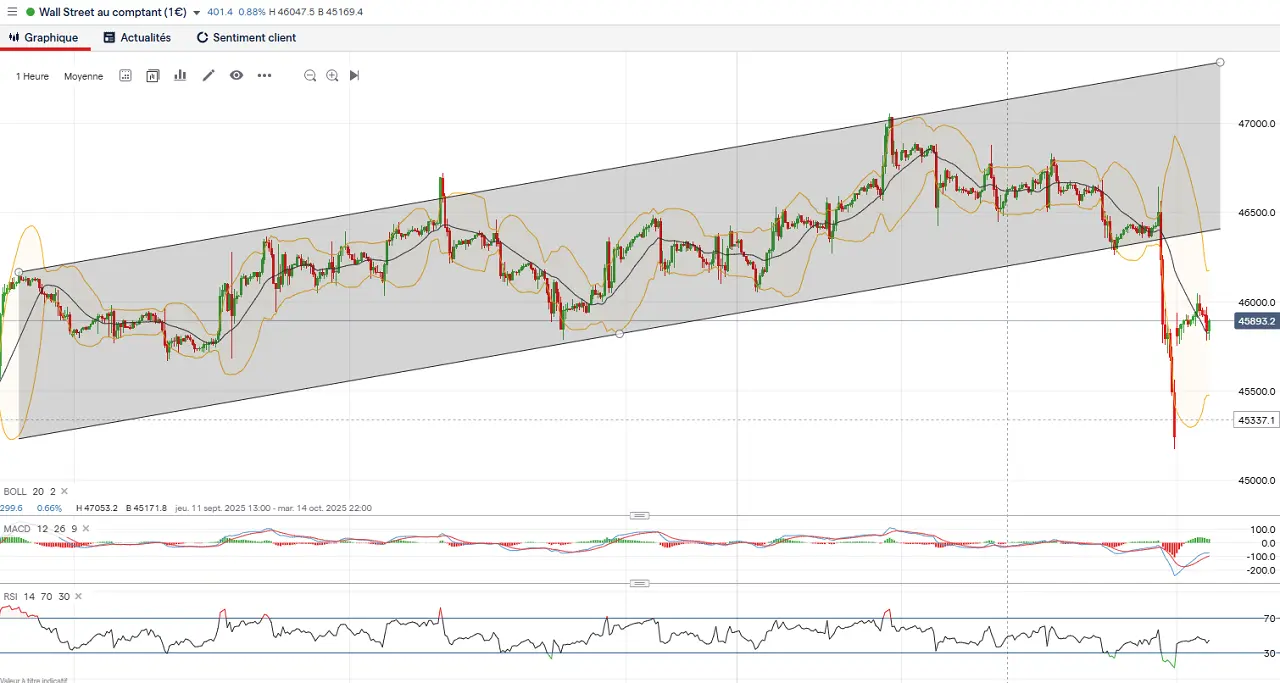Click the calendar date-range icon in chart toolbar

(125, 76)
